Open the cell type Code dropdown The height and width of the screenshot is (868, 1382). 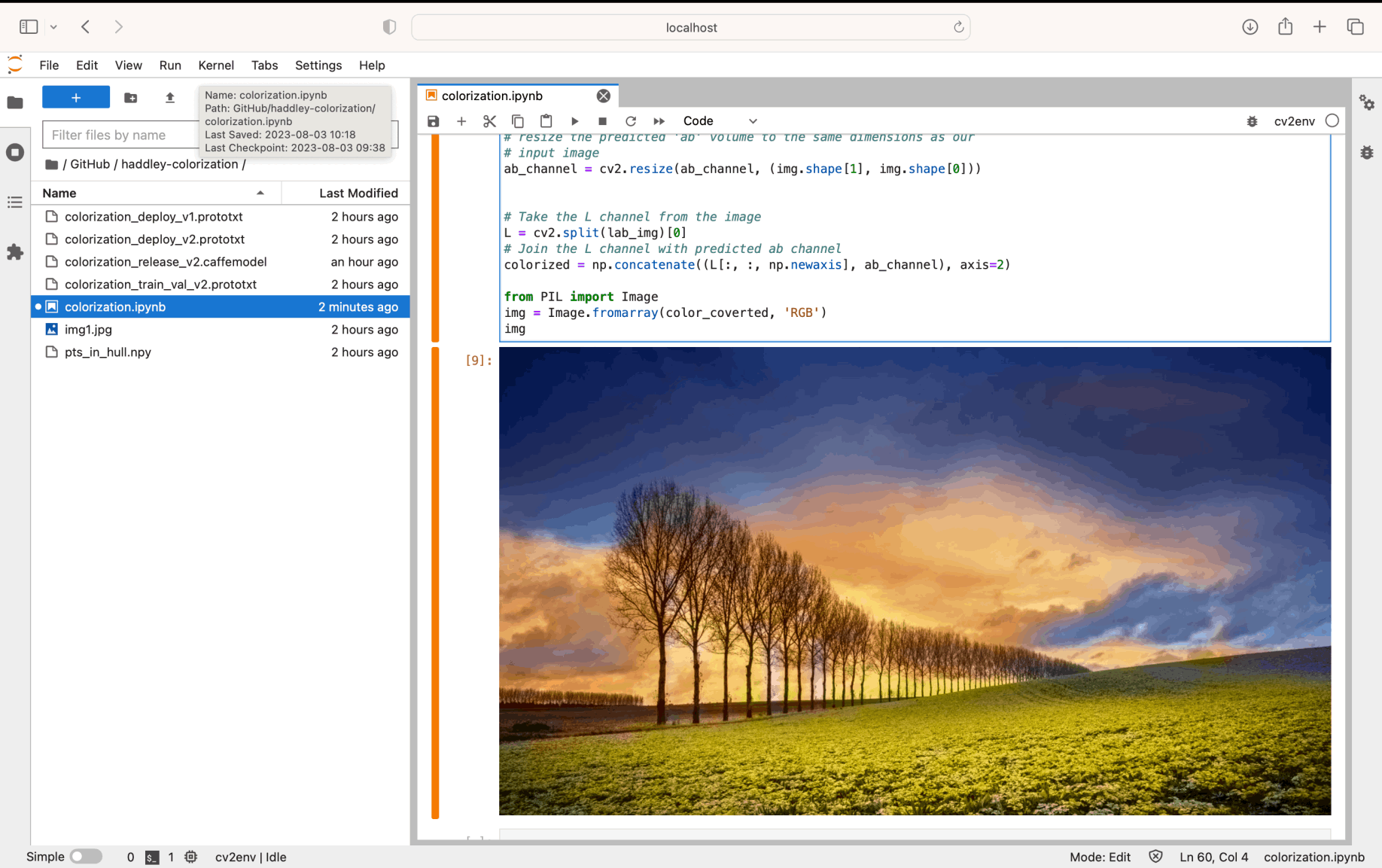[719, 121]
